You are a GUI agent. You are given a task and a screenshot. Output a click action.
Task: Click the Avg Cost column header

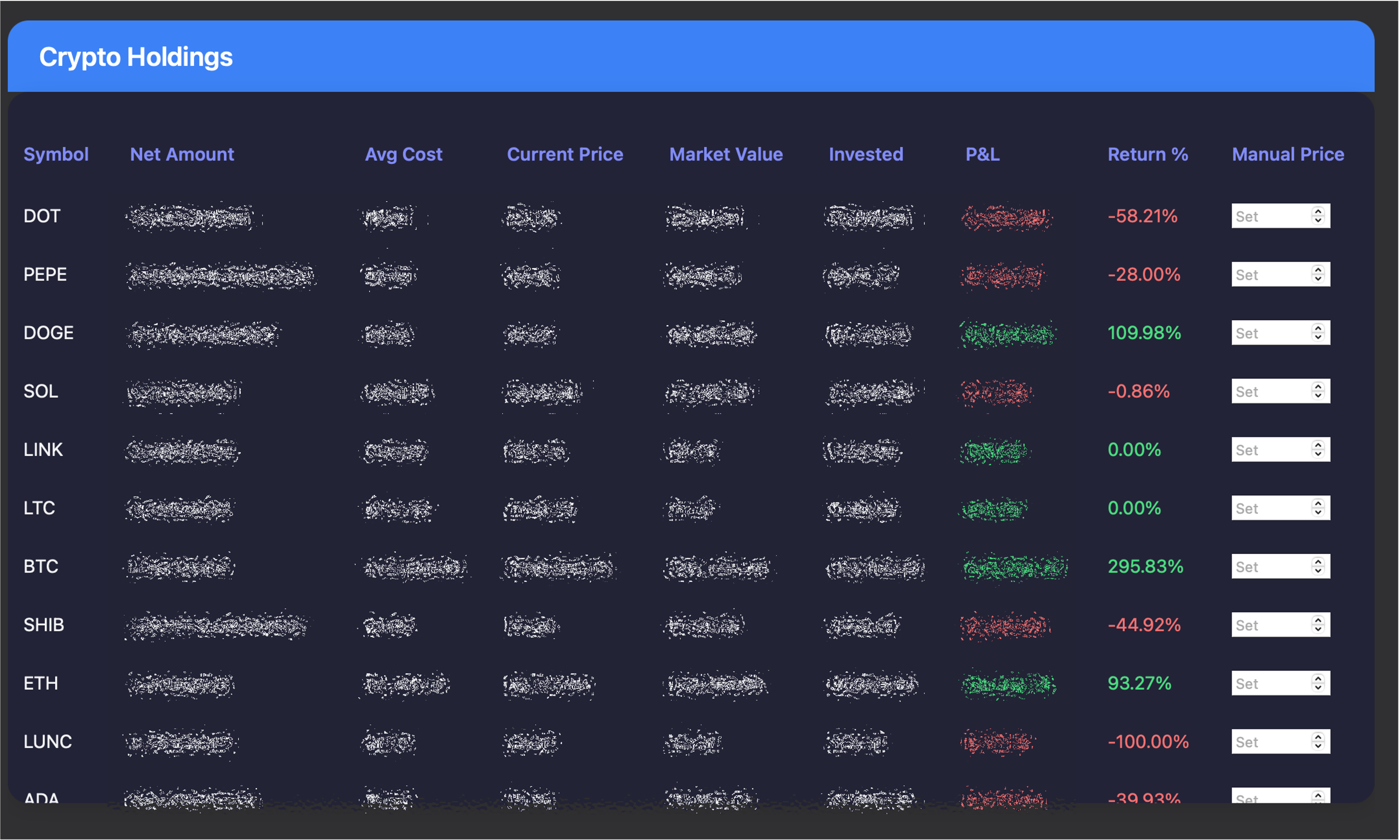pos(403,154)
